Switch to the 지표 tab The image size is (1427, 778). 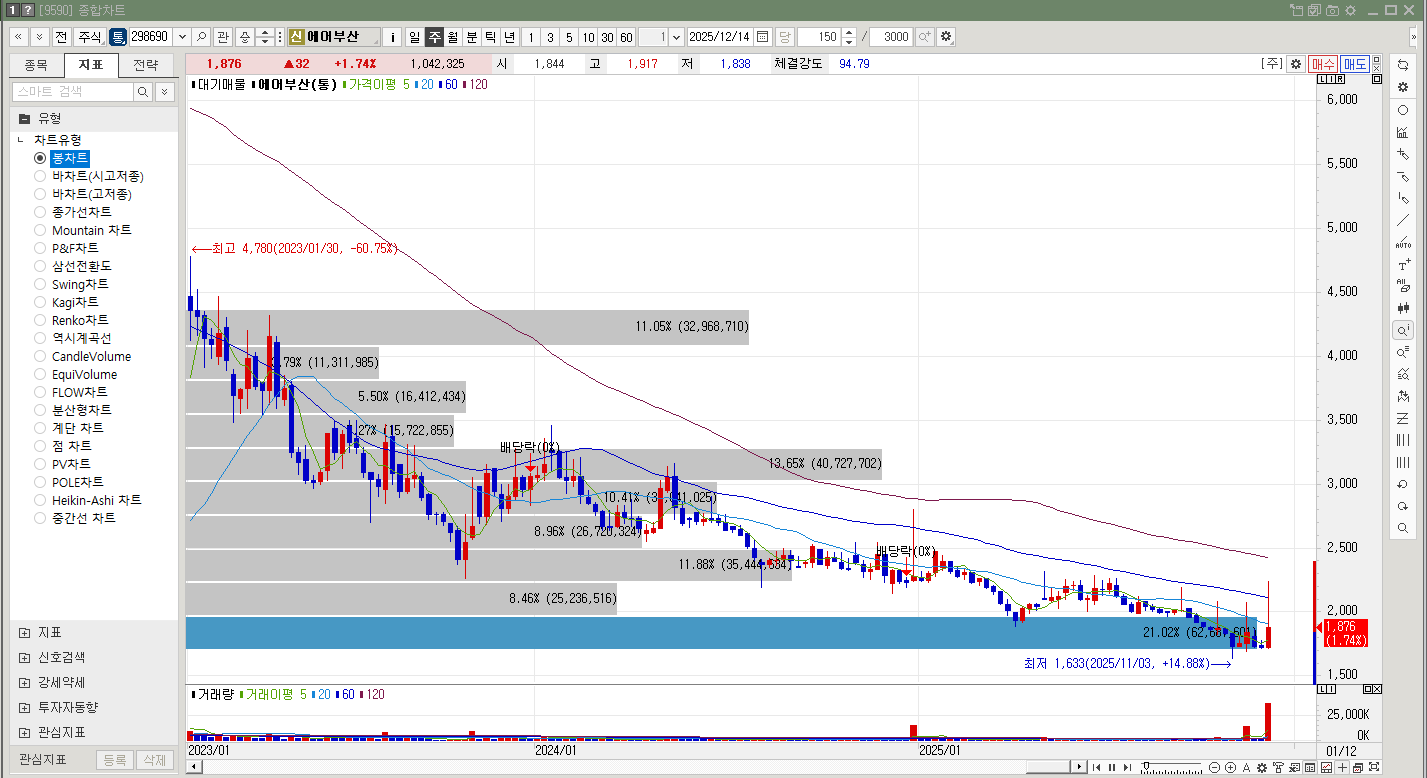(x=90, y=65)
